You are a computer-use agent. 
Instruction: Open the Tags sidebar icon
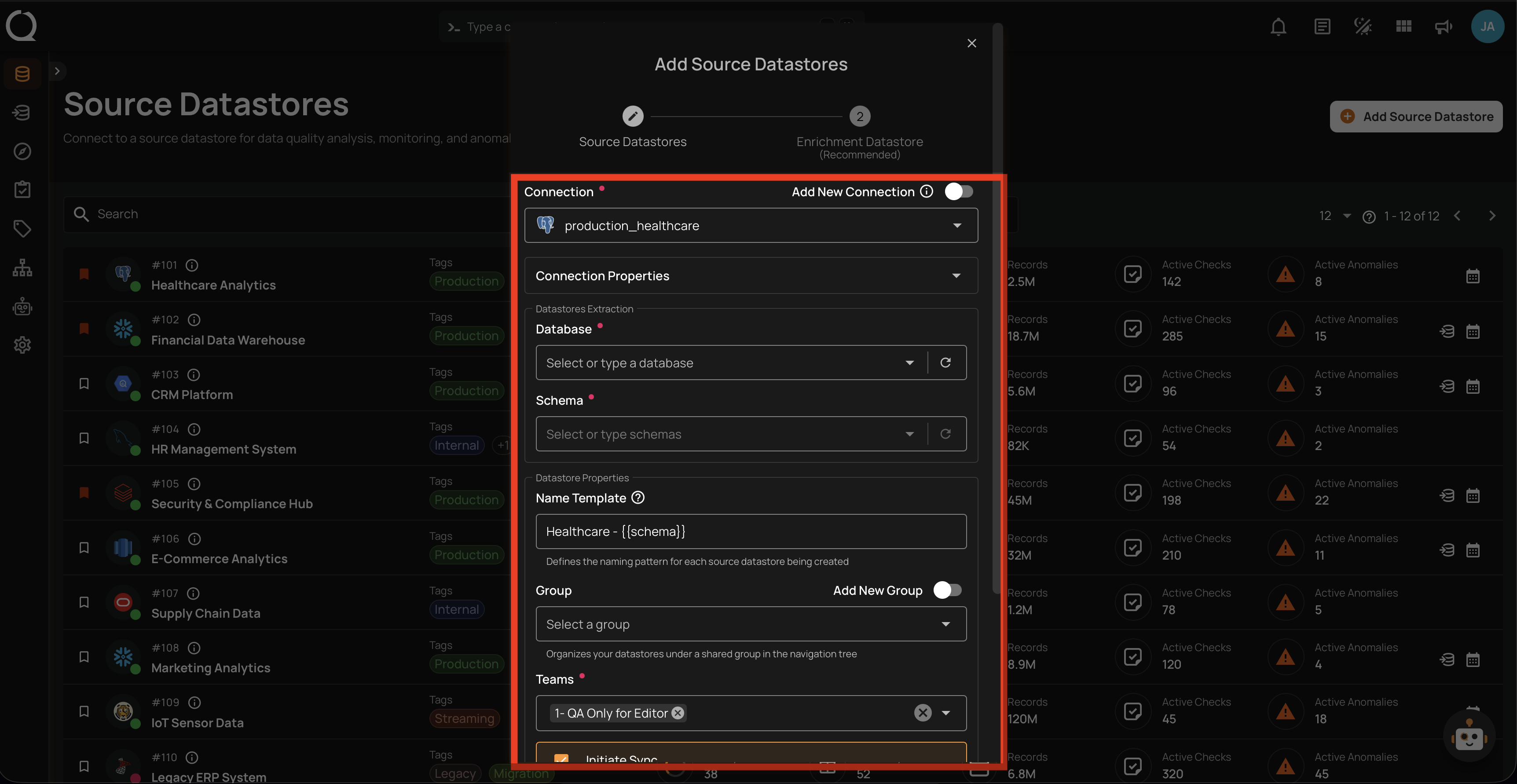[22, 228]
